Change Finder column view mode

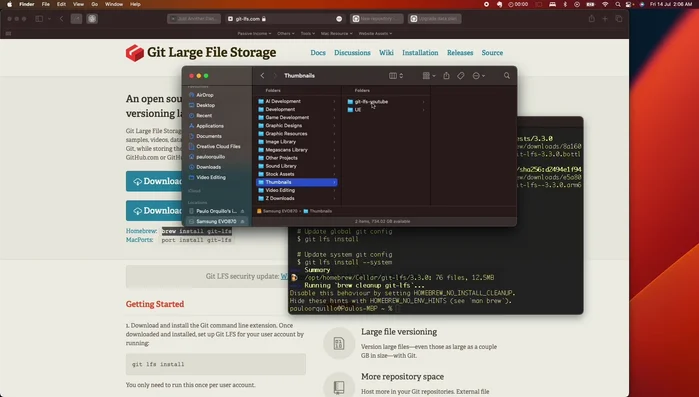(x=396, y=76)
